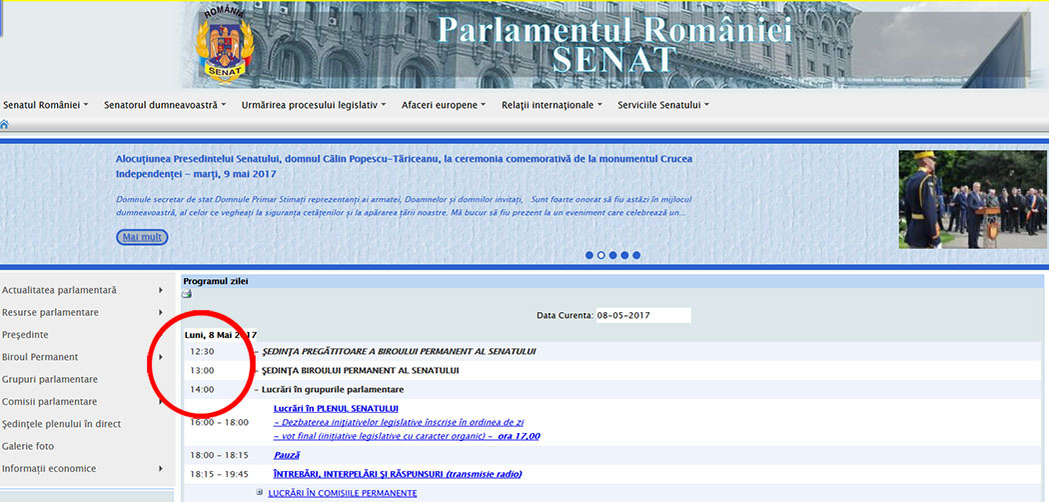
Task: Open ÎNTREBĂRI, INTERPELĂRI ȘI RĂSPUNSURI link
Action: (397, 475)
